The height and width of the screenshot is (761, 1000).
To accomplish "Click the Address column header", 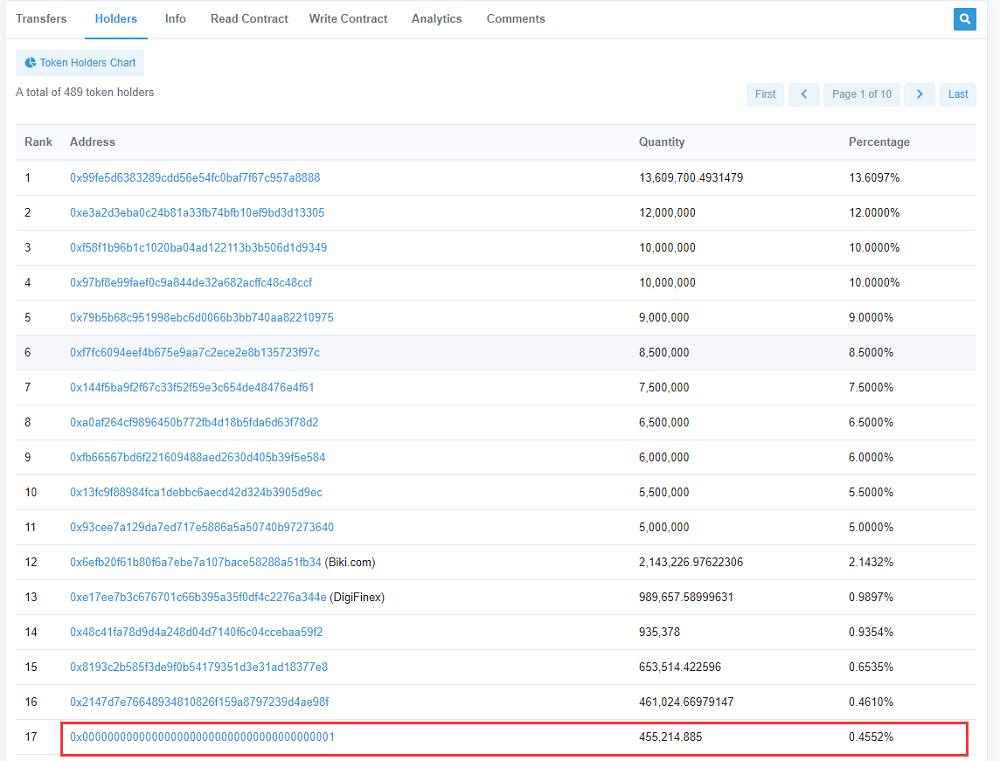I will tap(92, 142).
